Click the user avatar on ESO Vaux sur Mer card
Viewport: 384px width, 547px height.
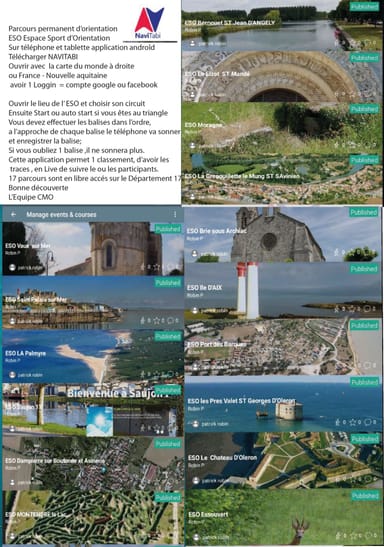13,268
